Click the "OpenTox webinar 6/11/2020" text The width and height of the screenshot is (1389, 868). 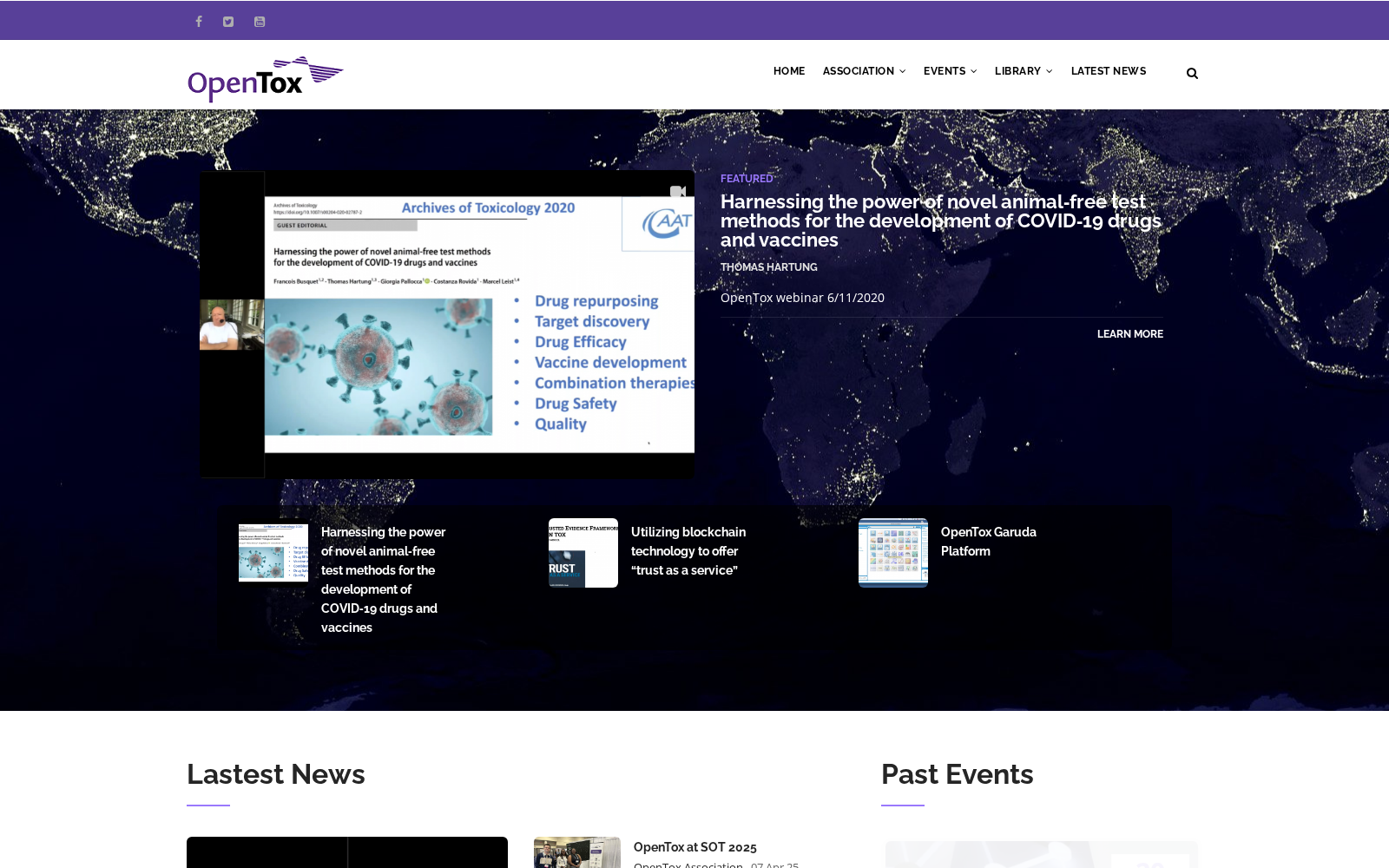point(802,298)
